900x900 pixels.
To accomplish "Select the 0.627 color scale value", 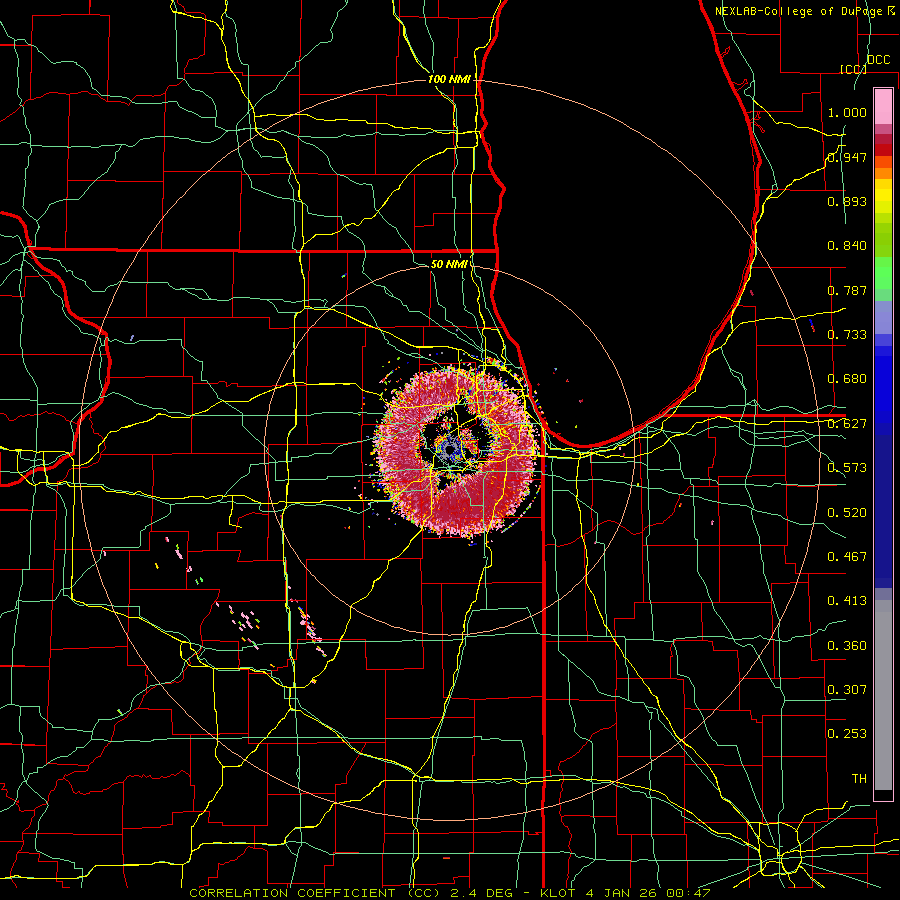I will (x=847, y=424).
